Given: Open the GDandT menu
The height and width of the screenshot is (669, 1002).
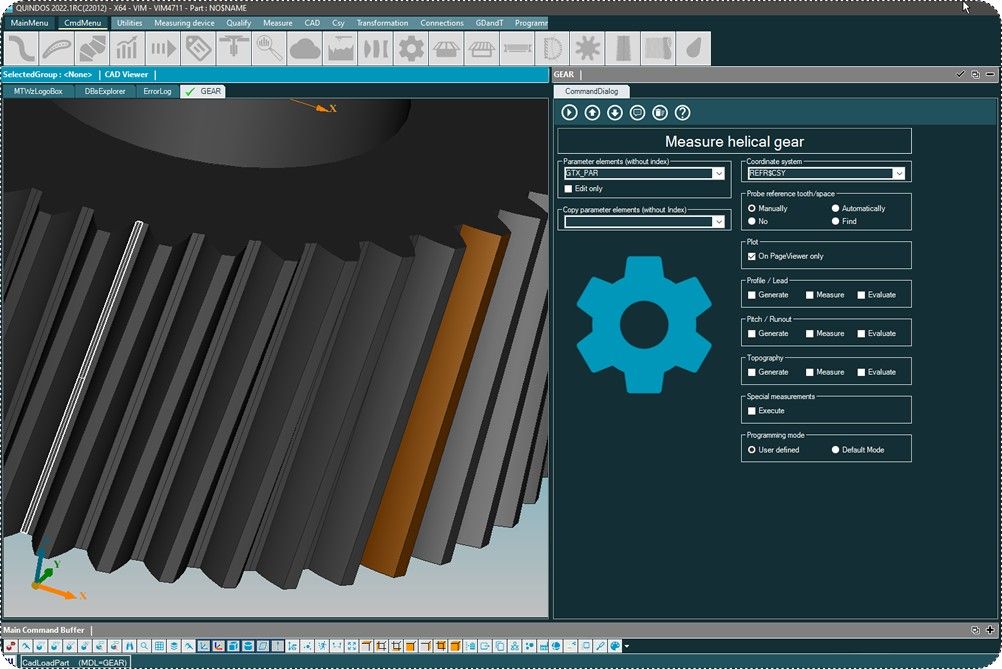Looking at the screenshot, I should click(x=489, y=23).
